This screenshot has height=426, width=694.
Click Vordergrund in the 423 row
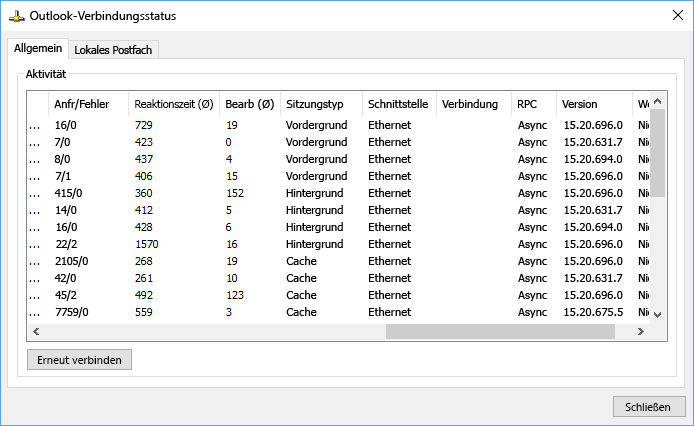coord(316,142)
